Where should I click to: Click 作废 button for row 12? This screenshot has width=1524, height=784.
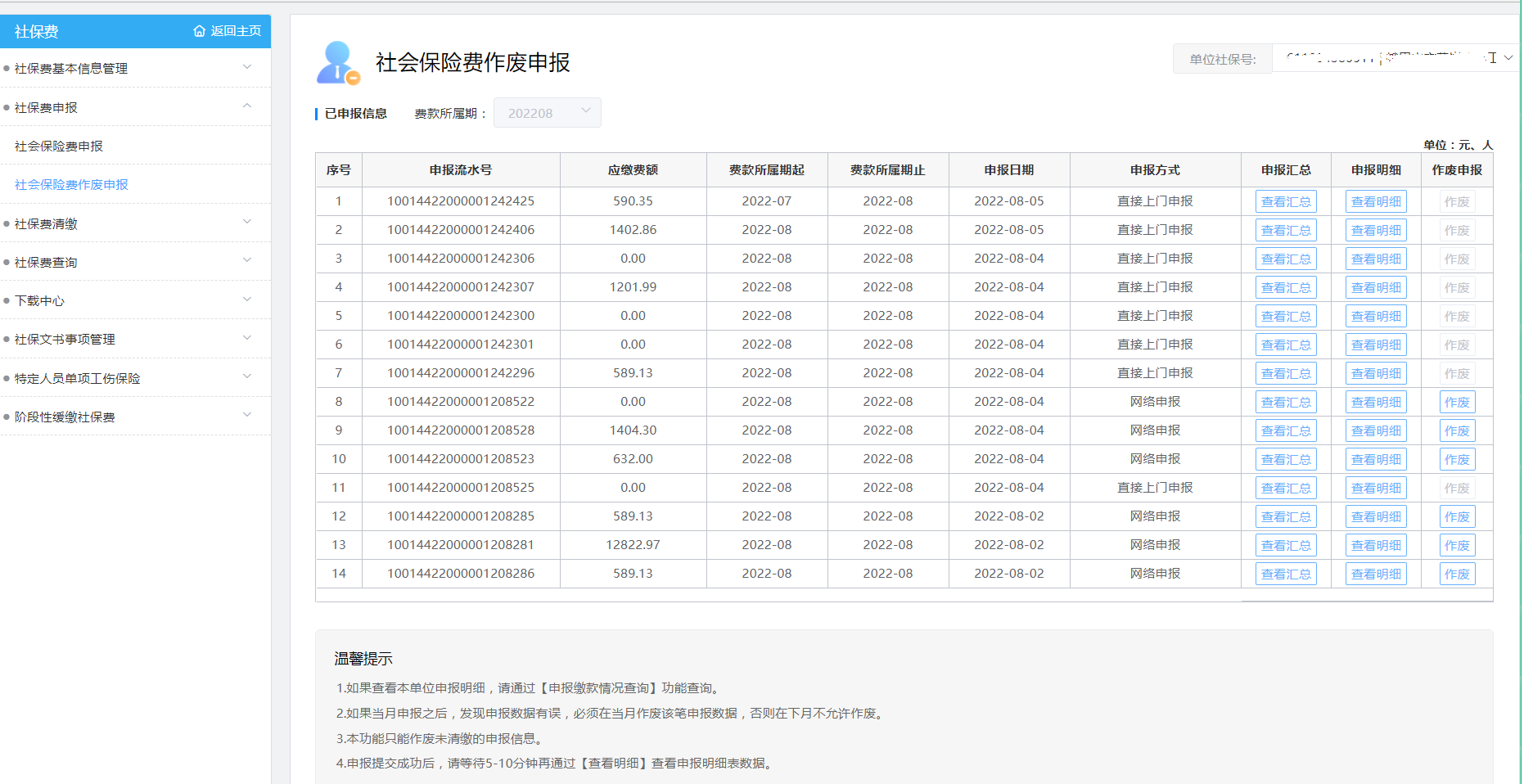(x=1457, y=516)
